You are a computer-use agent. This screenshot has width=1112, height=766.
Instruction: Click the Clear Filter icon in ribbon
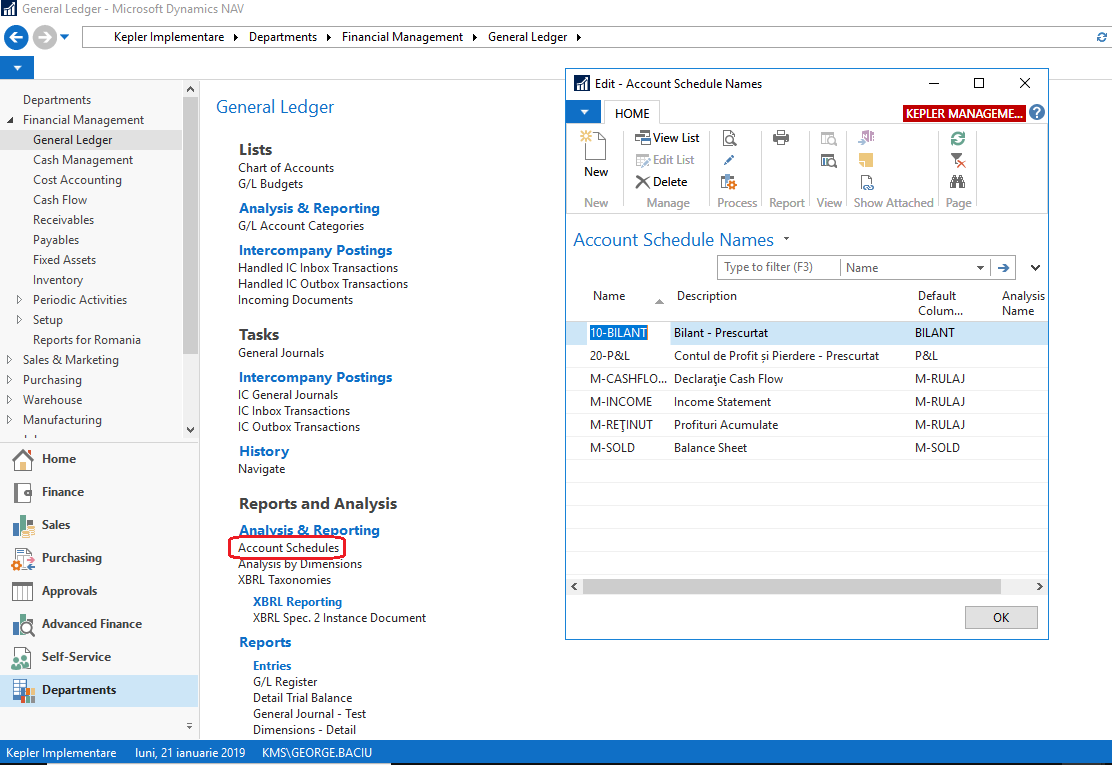point(958,160)
